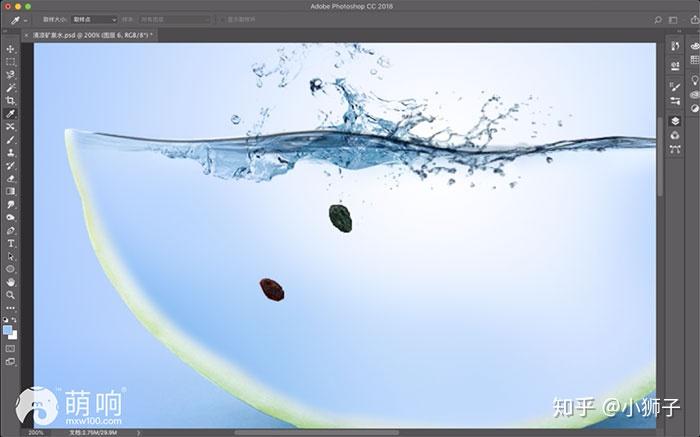Open the Channels panel icon

675,135
